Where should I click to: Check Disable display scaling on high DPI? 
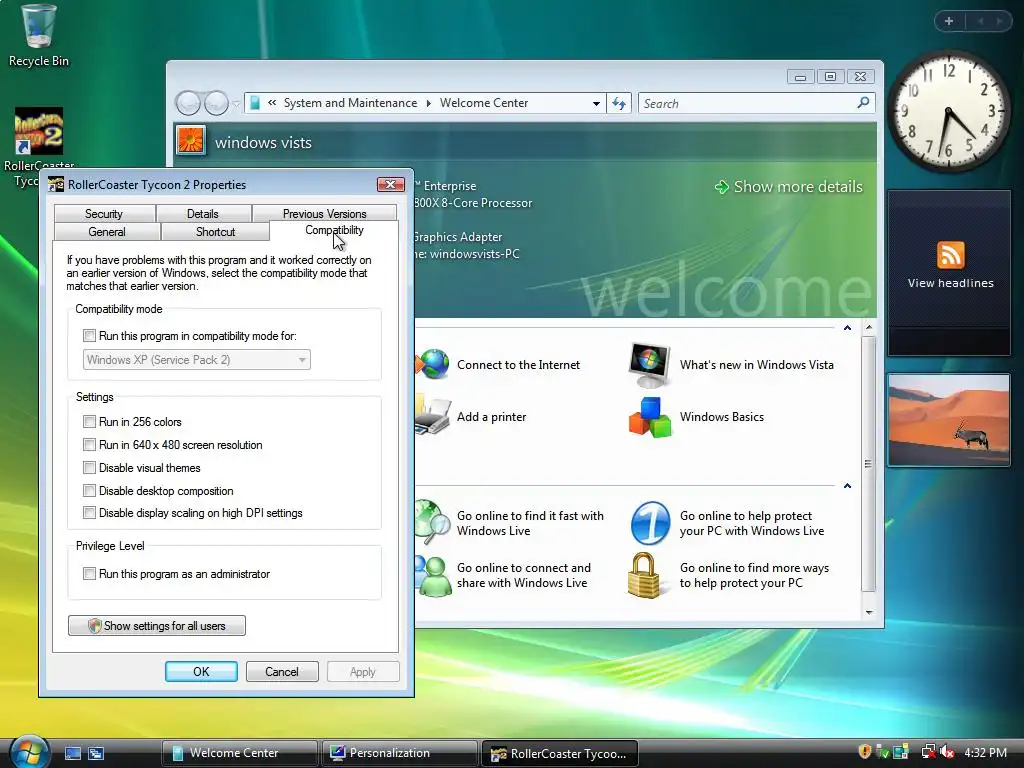coord(89,513)
